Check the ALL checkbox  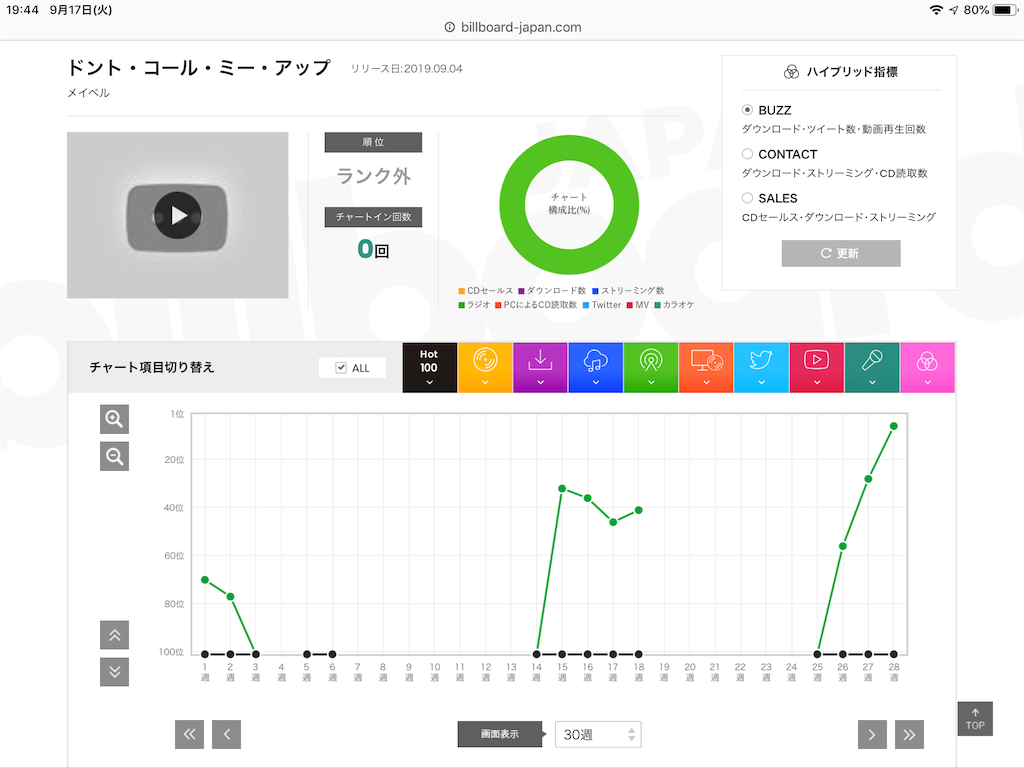coord(341,368)
